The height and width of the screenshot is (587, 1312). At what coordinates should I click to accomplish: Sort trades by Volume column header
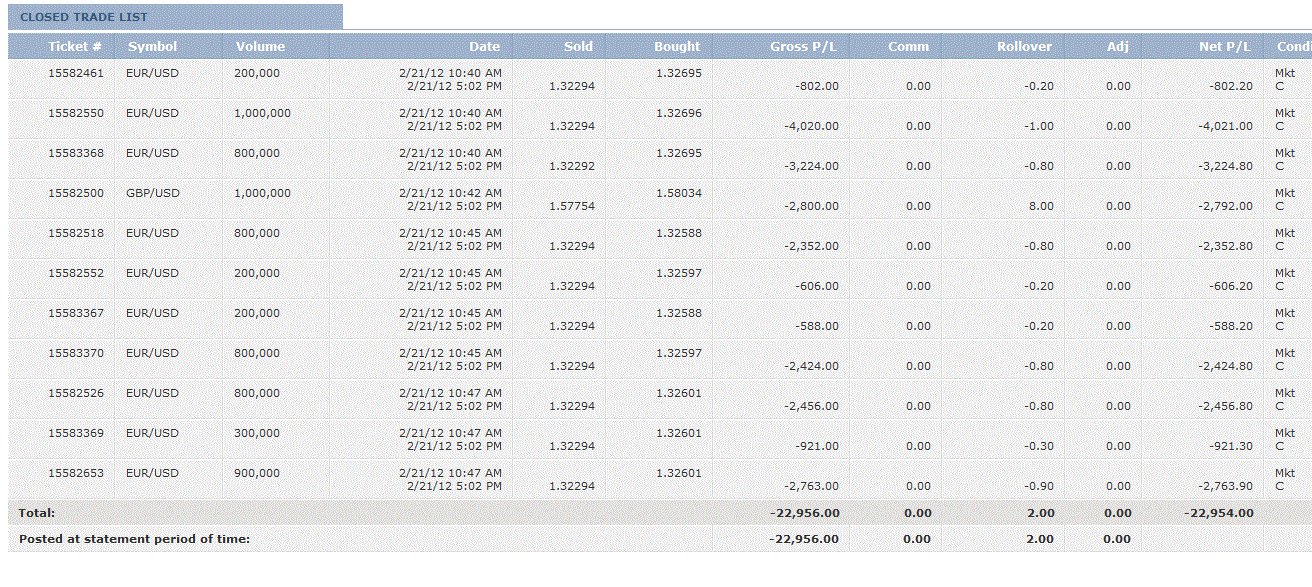click(x=260, y=46)
